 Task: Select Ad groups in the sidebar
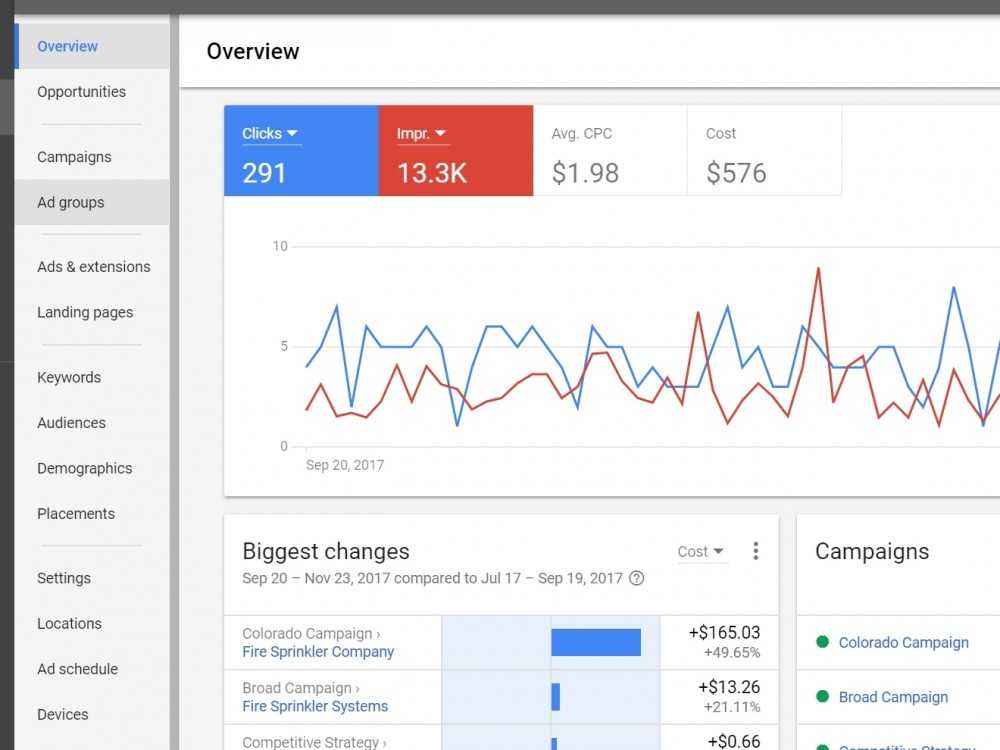coord(70,202)
